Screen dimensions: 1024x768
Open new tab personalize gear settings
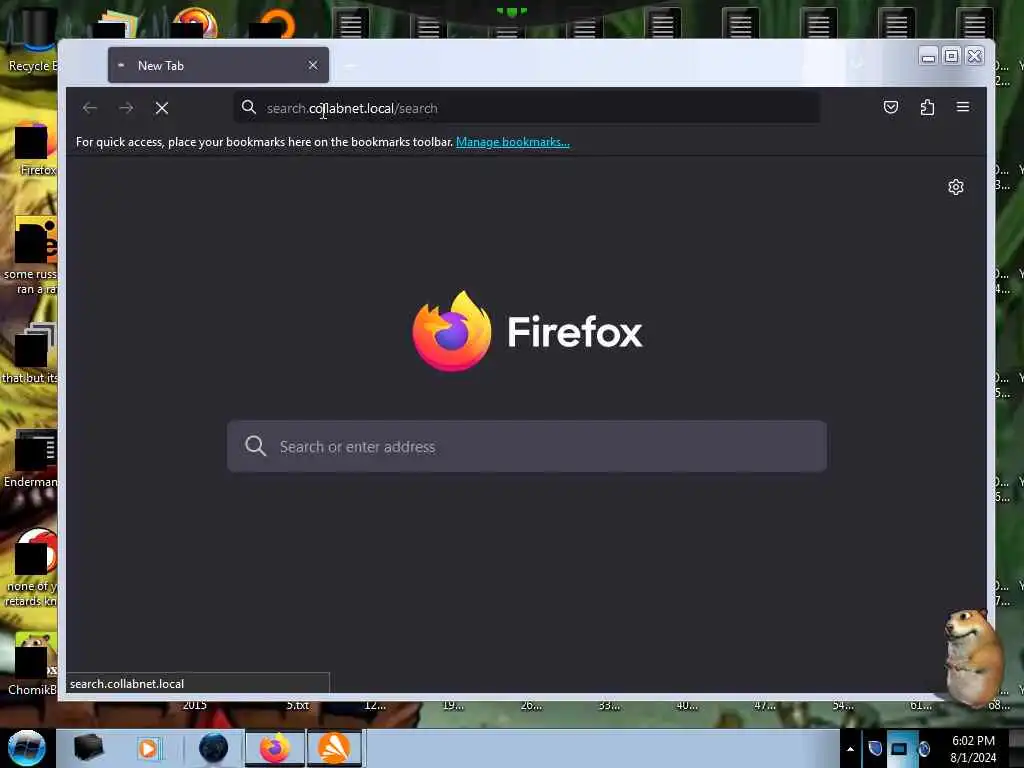click(x=955, y=187)
